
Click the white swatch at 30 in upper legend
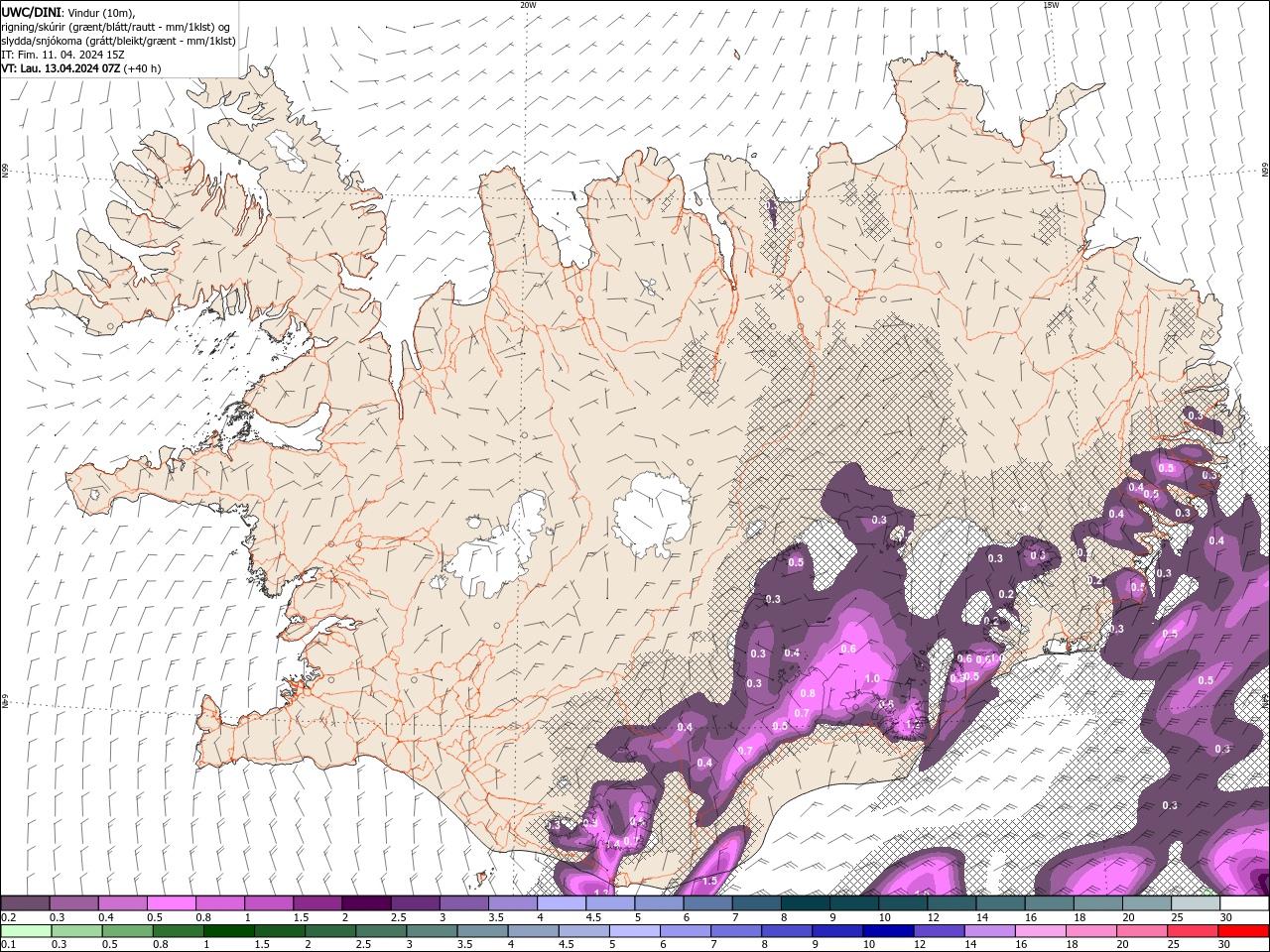click(x=1243, y=903)
